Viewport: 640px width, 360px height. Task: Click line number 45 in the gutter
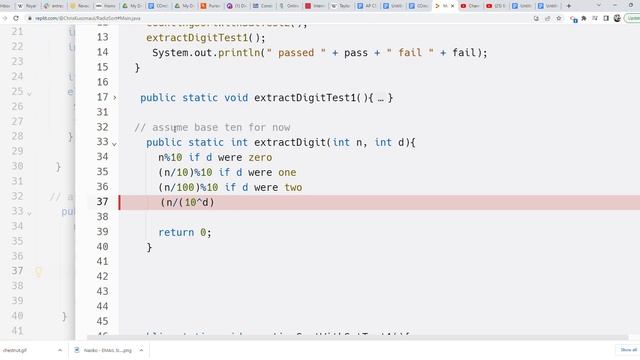coord(102,322)
